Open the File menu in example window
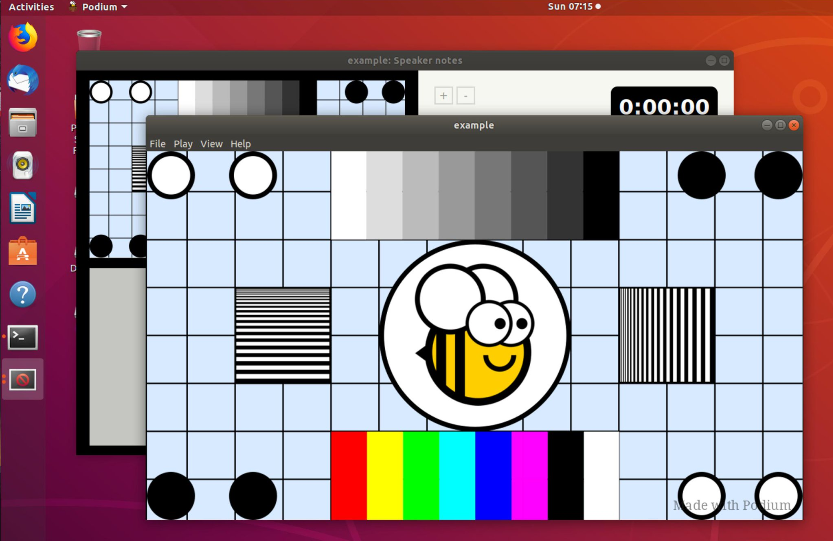This screenshot has height=541, width=833. tap(157, 143)
